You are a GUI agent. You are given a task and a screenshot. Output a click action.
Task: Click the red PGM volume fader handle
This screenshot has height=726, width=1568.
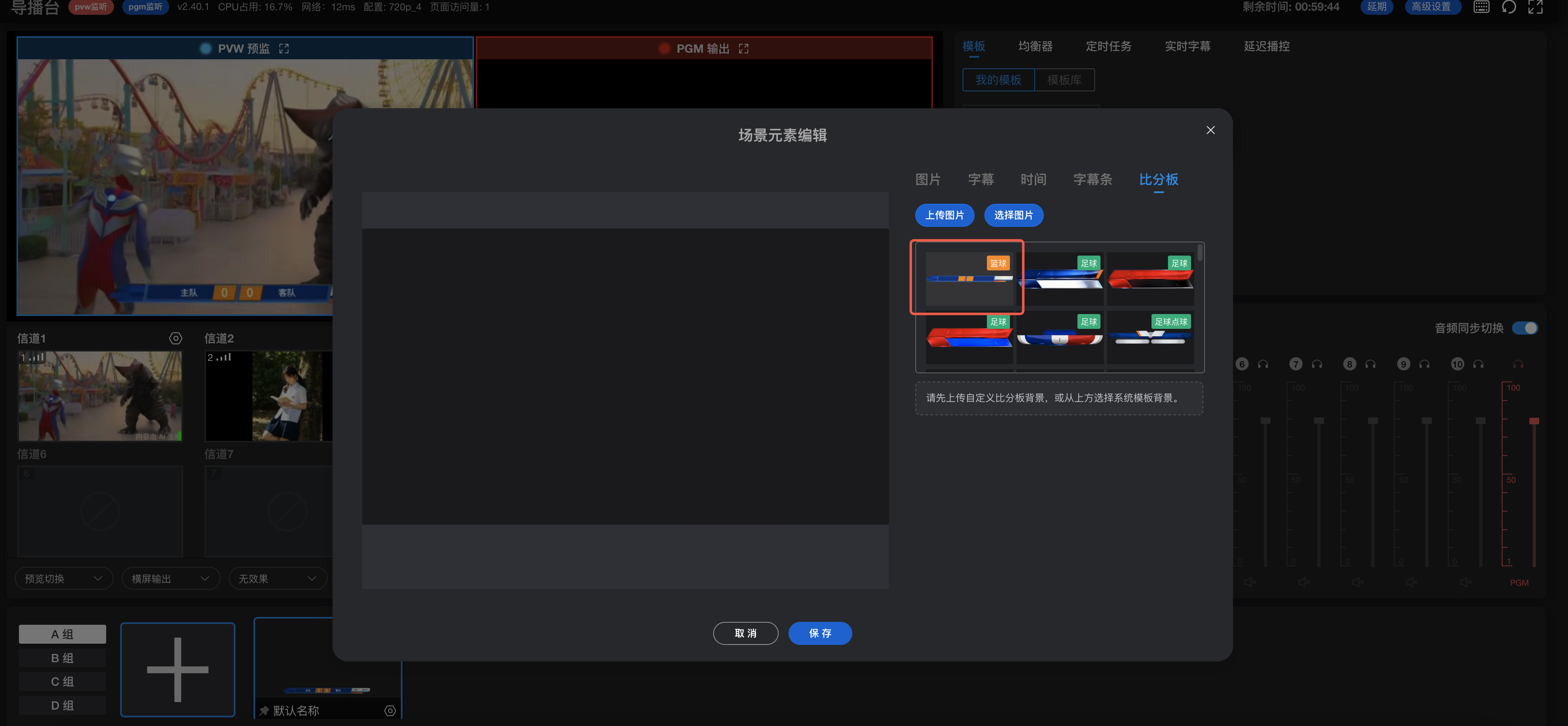click(1534, 421)
